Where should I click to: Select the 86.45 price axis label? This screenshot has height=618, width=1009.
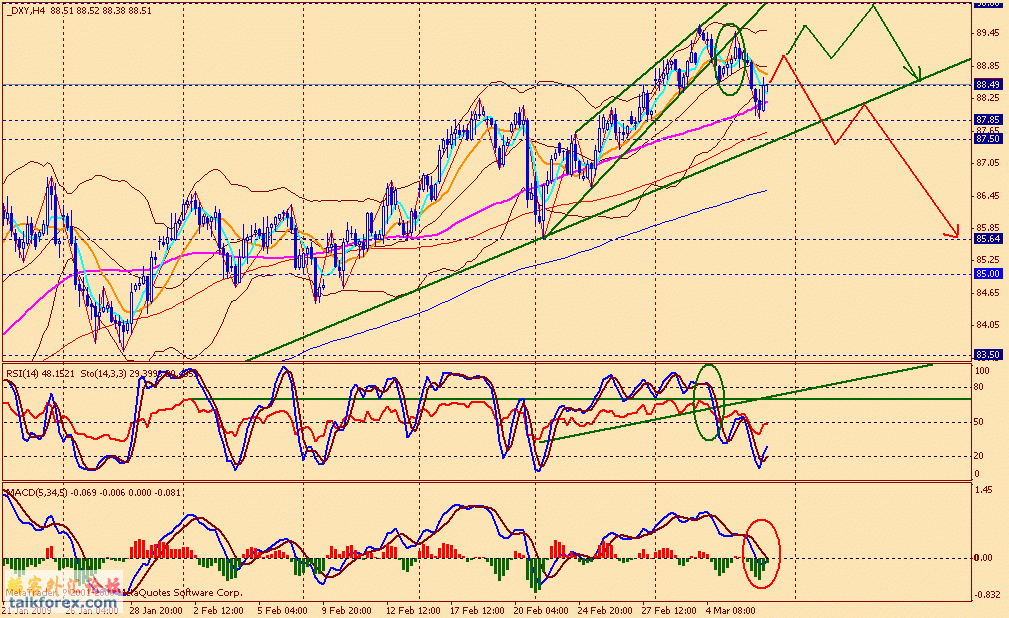pos(988,196)
